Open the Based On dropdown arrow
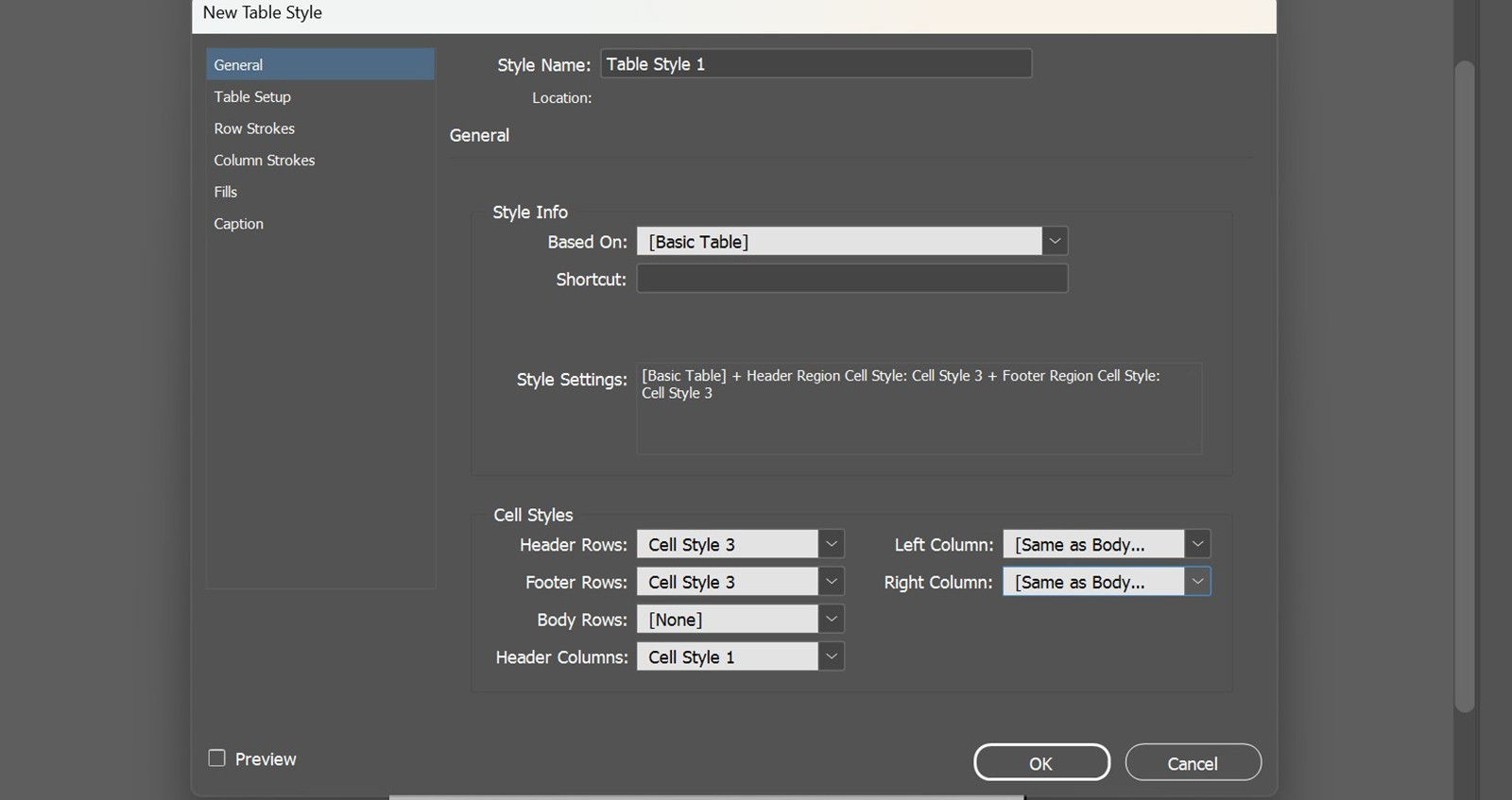The height and width of the screenshot is (800, 1512). click(x=1055, y=241)
